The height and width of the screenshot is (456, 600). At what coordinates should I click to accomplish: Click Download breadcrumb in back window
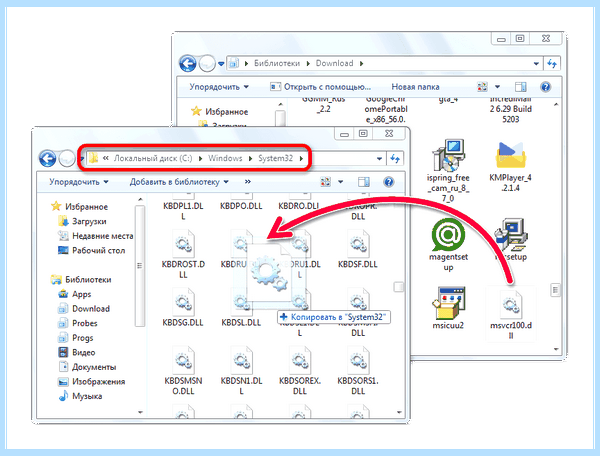334,64
